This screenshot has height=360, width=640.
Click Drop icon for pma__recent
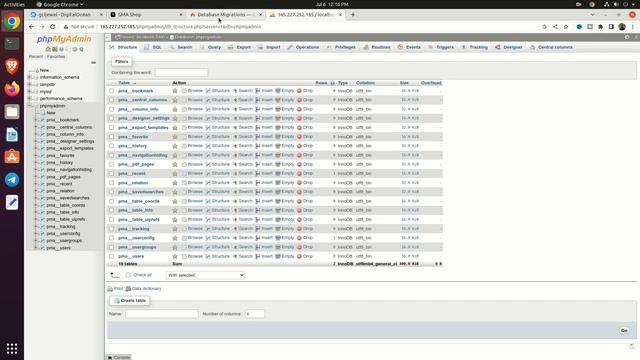(299, 173)
